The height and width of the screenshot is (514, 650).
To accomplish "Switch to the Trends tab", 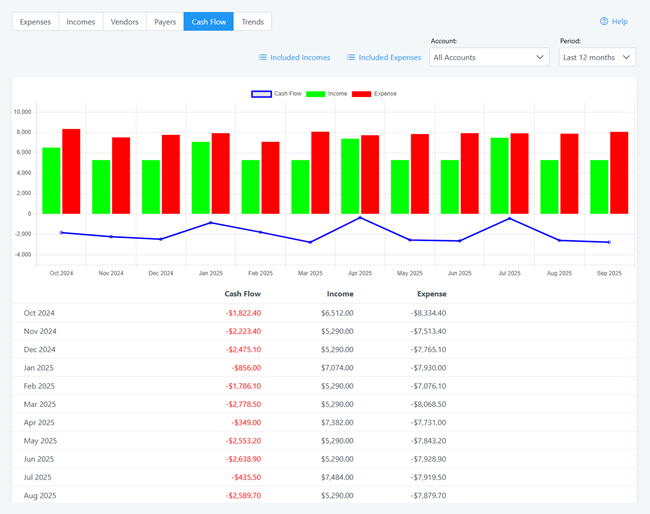I will pos(253,22).
